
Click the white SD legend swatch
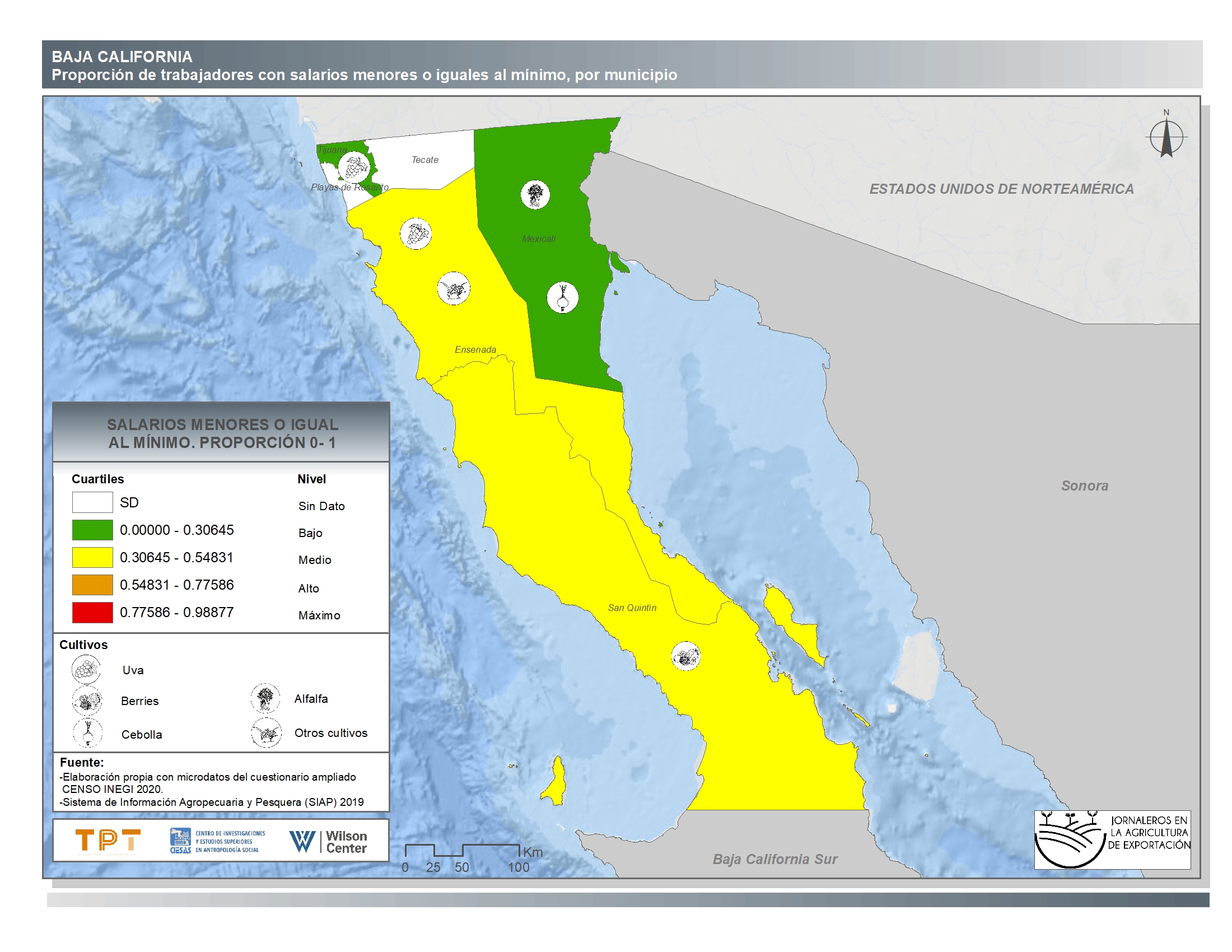tap(92, 502)
